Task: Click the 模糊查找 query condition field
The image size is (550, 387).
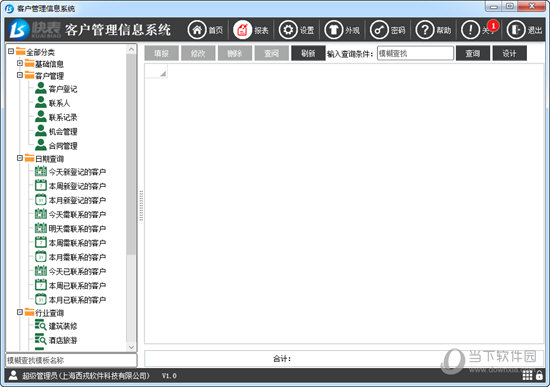Action: tap(415, 53)
